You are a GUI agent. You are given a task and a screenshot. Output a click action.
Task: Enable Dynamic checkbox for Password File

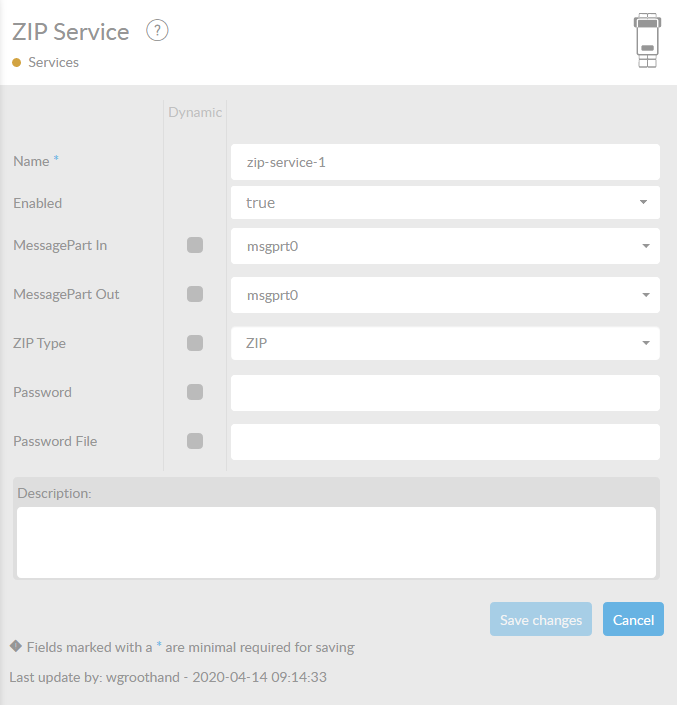[x=195, y=441]
